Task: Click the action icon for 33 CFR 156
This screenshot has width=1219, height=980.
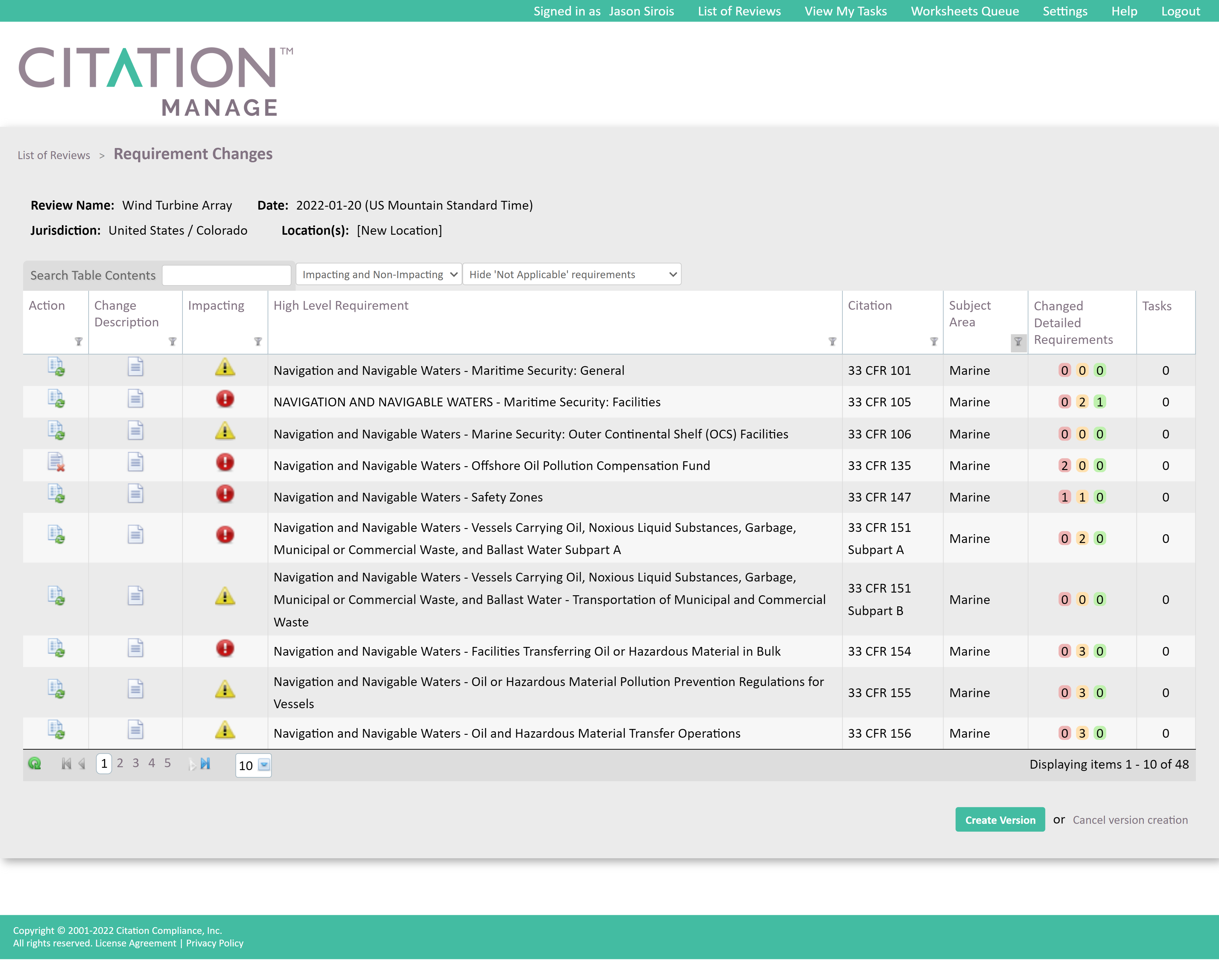Action: coord(56,730)
